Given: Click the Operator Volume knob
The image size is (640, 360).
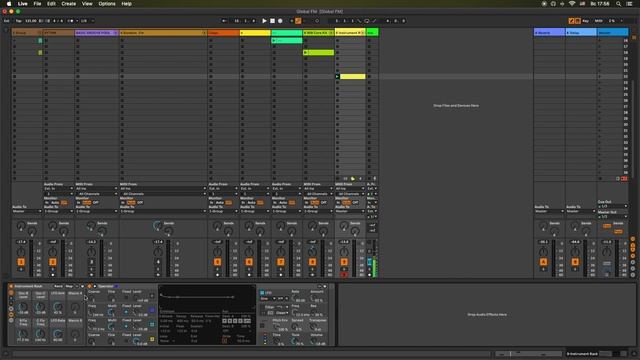Looking at the screenshot, I should coord(314,341).
